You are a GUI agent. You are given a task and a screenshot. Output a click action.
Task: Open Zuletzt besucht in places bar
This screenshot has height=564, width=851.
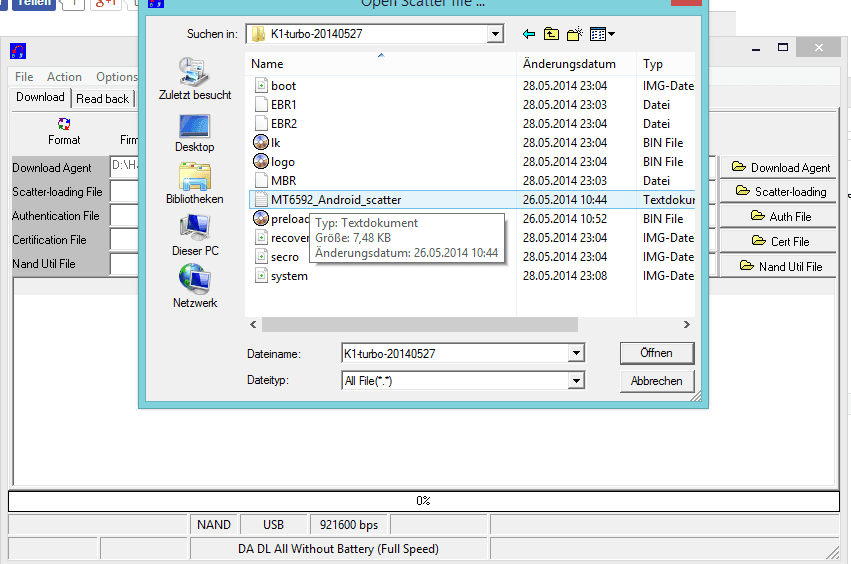(x=195, y=79)
